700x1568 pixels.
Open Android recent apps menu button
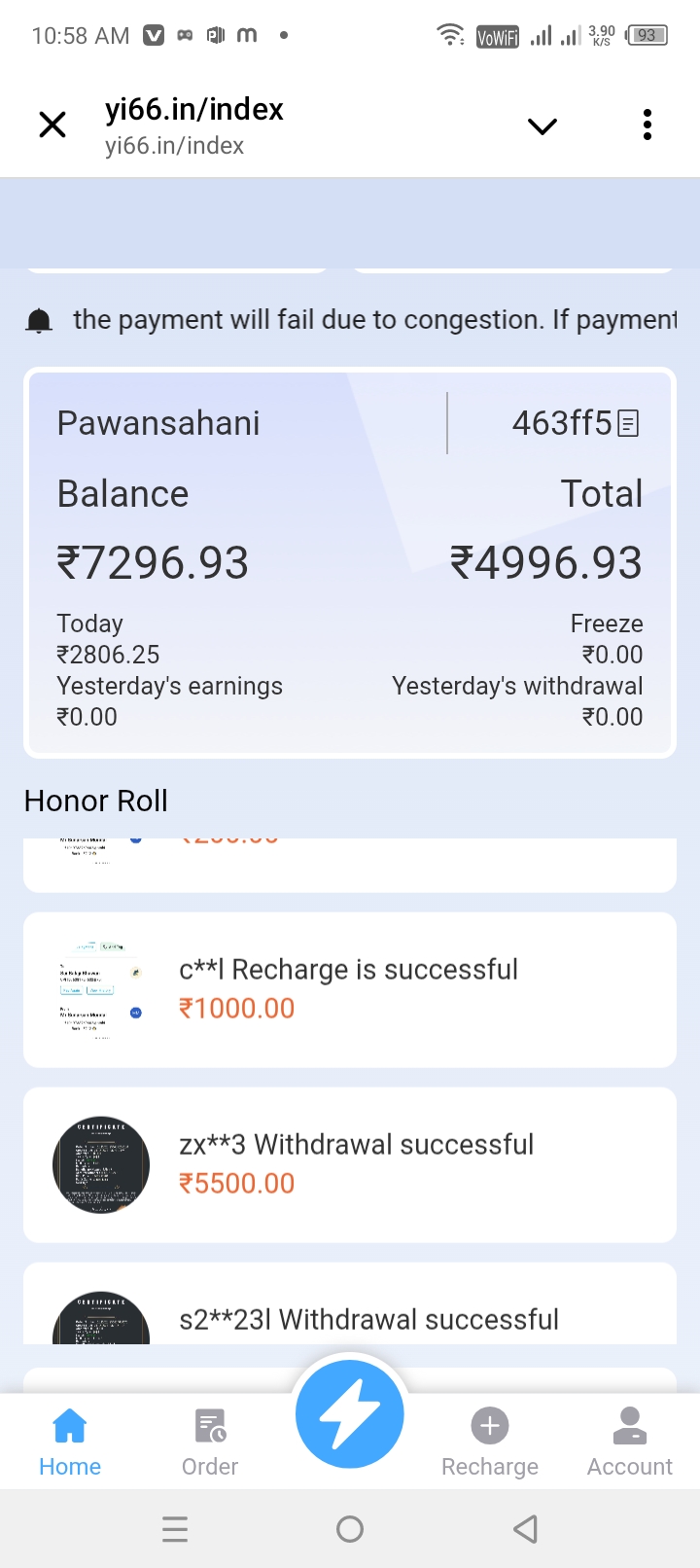coord(175,1529)
